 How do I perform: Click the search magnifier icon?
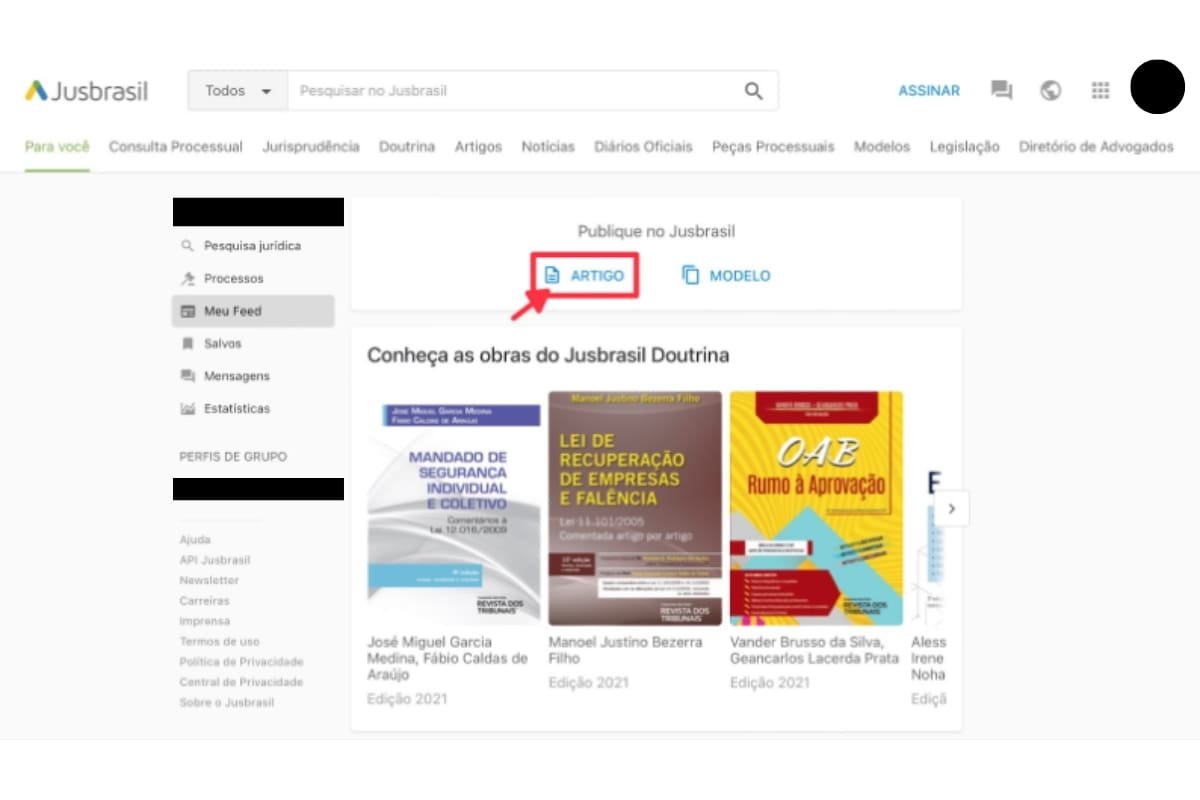(753, 91)
